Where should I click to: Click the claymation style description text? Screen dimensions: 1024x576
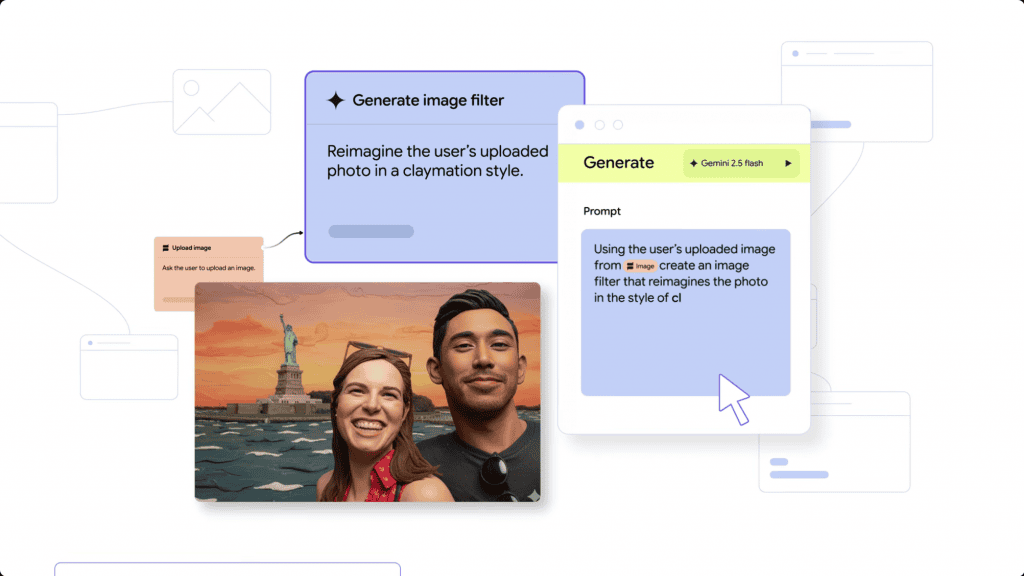pyautogui.click(x=437, y=161)
